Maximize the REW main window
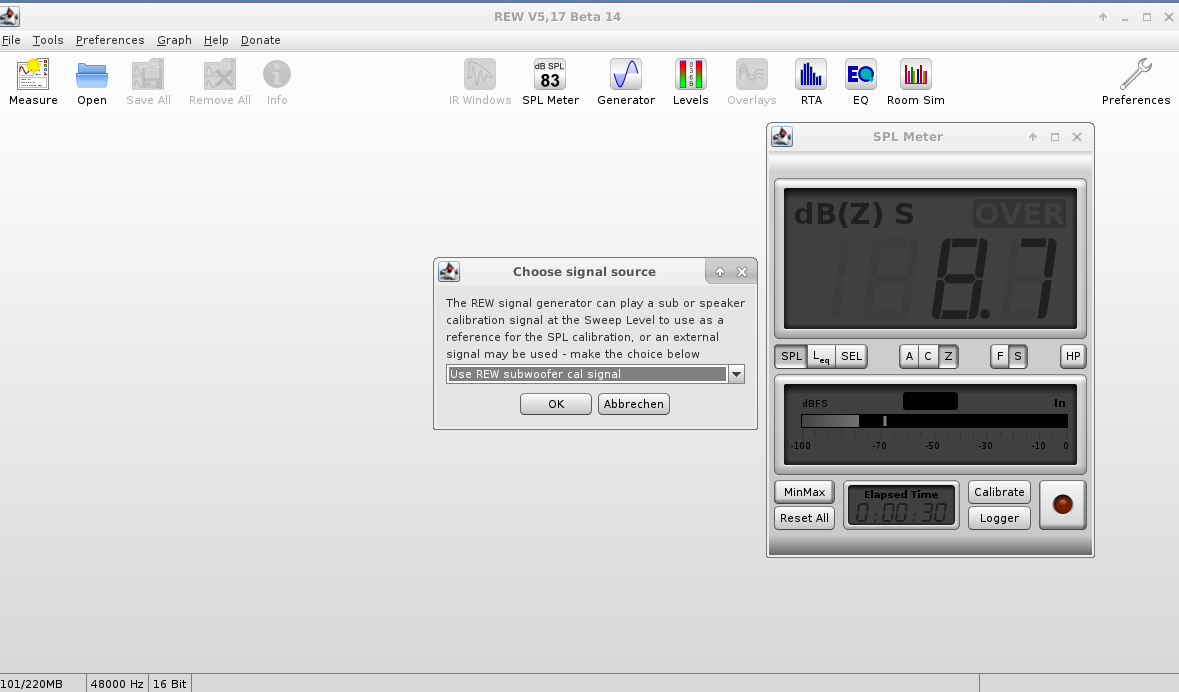The height and width of the screenshot is (692, 1179). (1147, 17)
